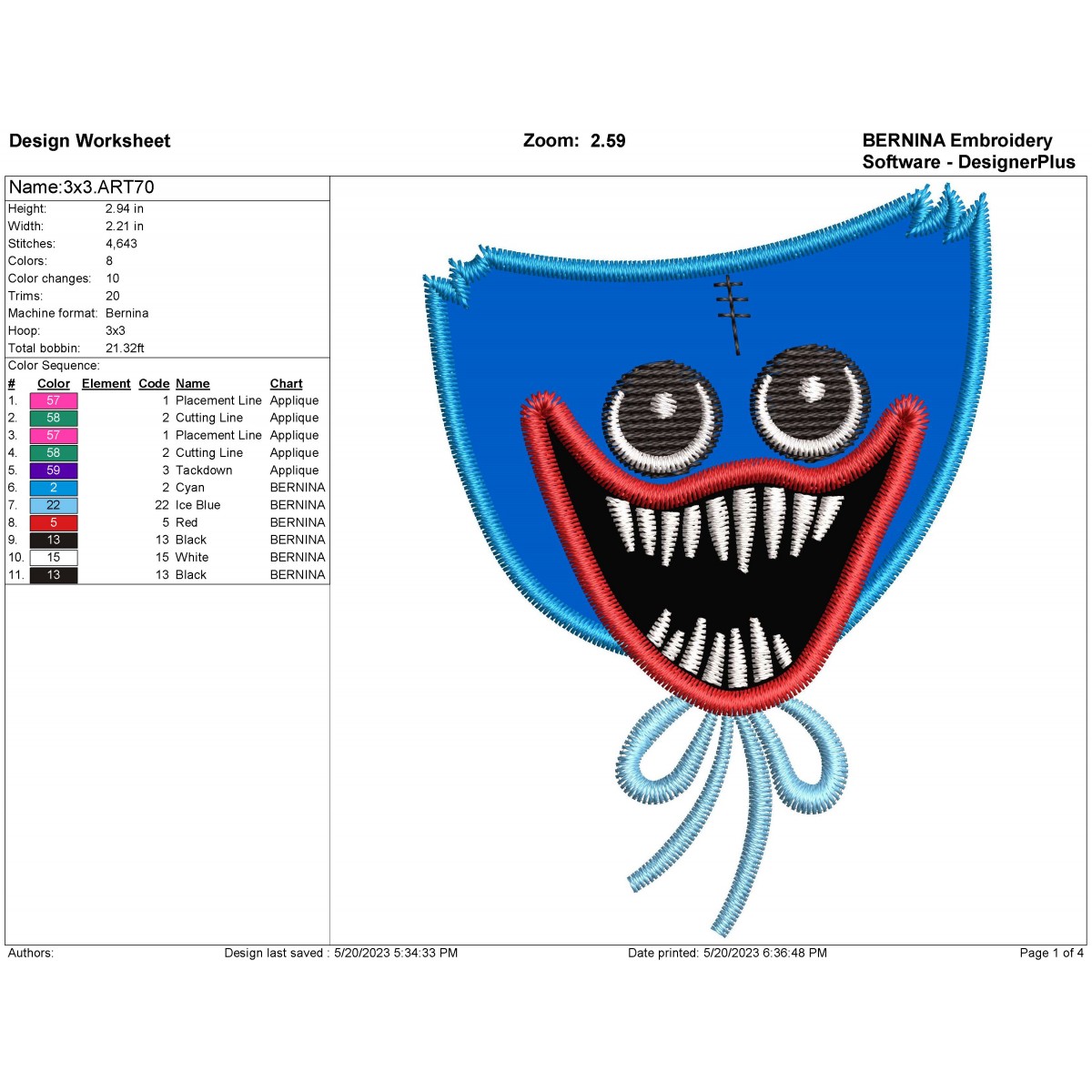Select "Cutting Line" in sequence row 2
Screen dimensions: 1092x1092
click(209, 418)
